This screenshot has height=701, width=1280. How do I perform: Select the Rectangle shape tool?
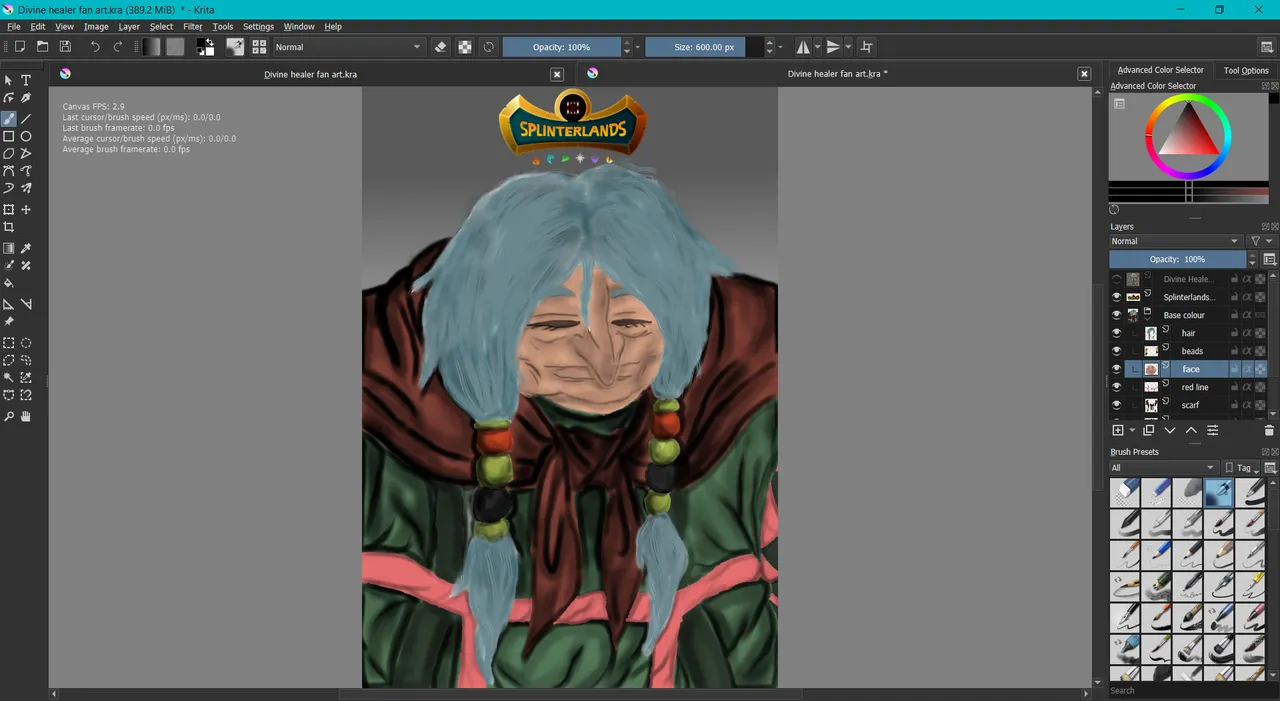(x=9, y=136)
